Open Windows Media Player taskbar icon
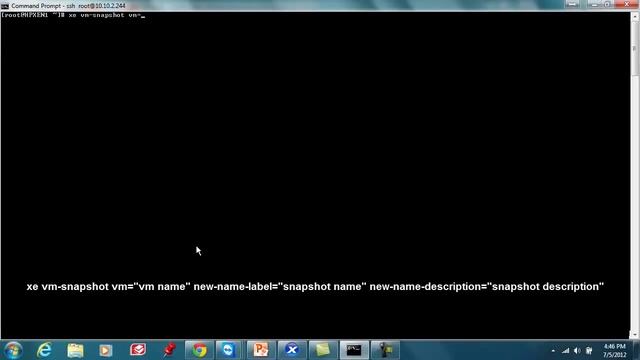 pos(106,350)
